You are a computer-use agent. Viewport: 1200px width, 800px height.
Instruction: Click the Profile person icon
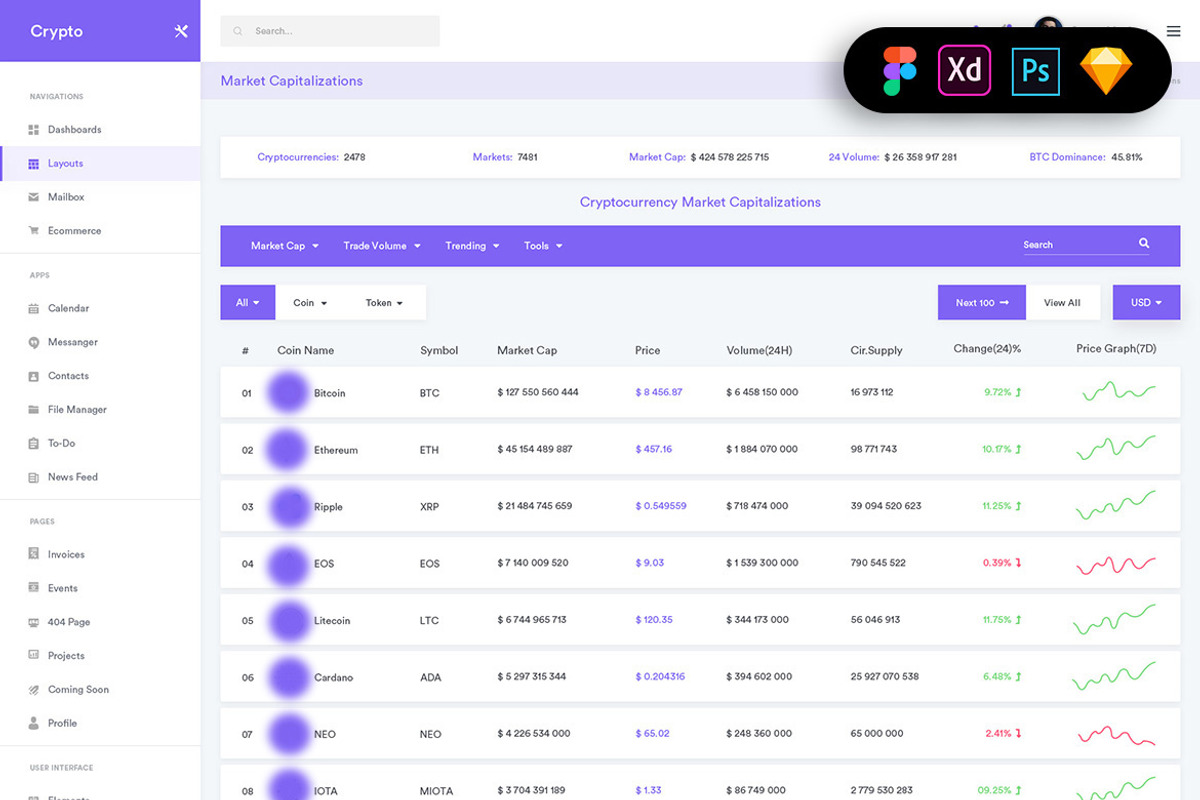(33, 723)
